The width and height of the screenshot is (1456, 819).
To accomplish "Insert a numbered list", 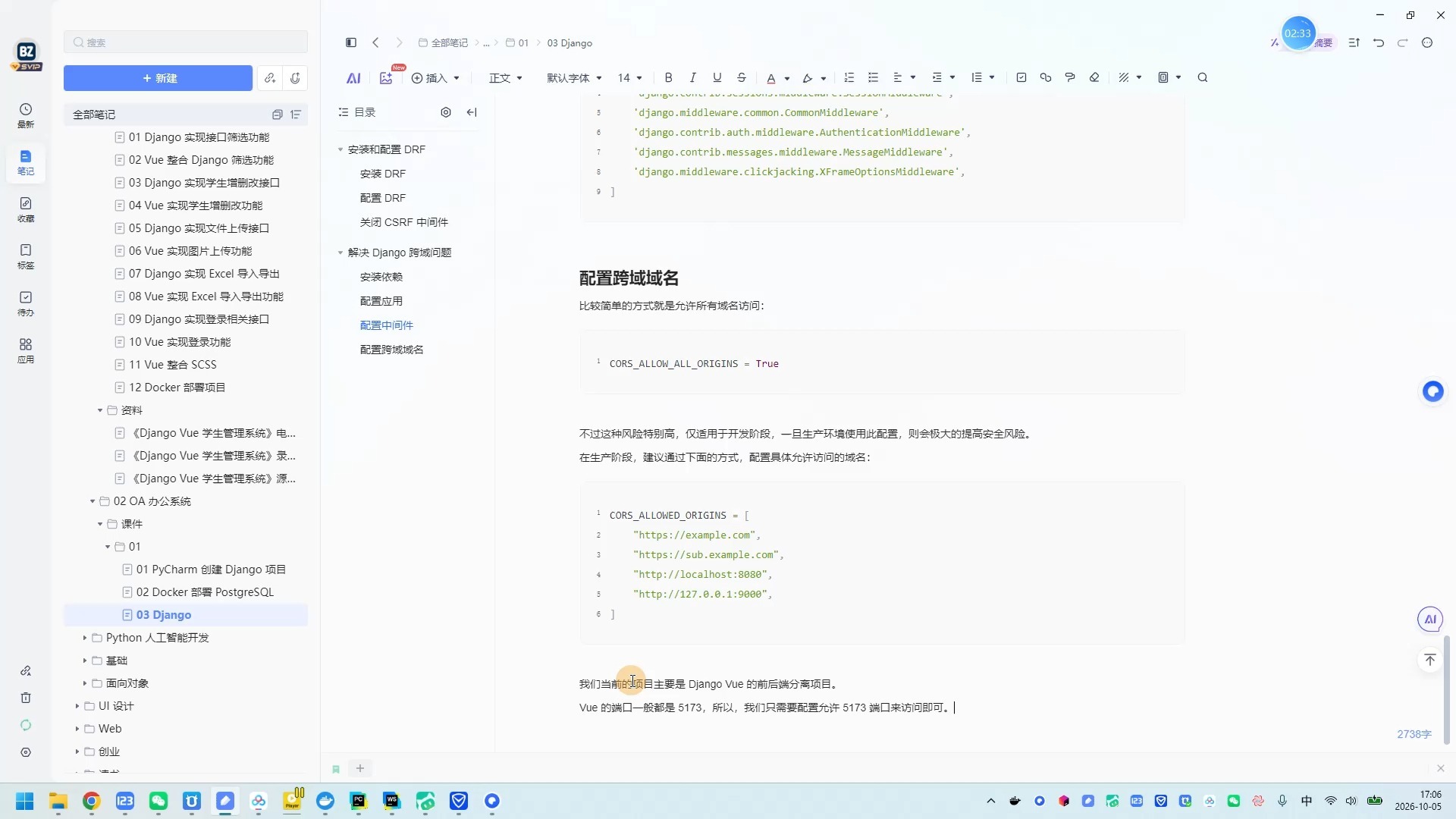I will click(x=849, y=77).
